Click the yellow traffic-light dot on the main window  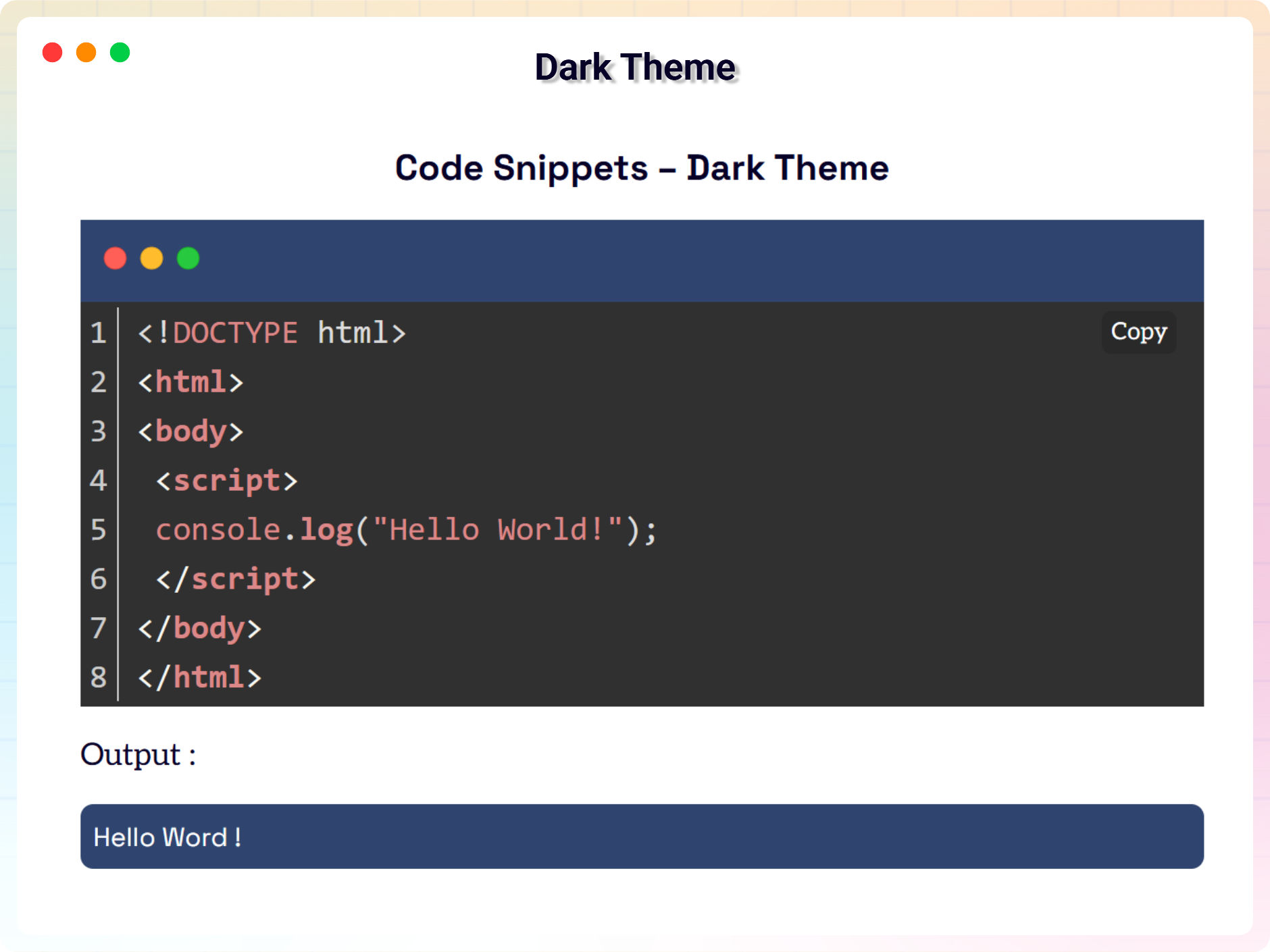pos(86,52)
